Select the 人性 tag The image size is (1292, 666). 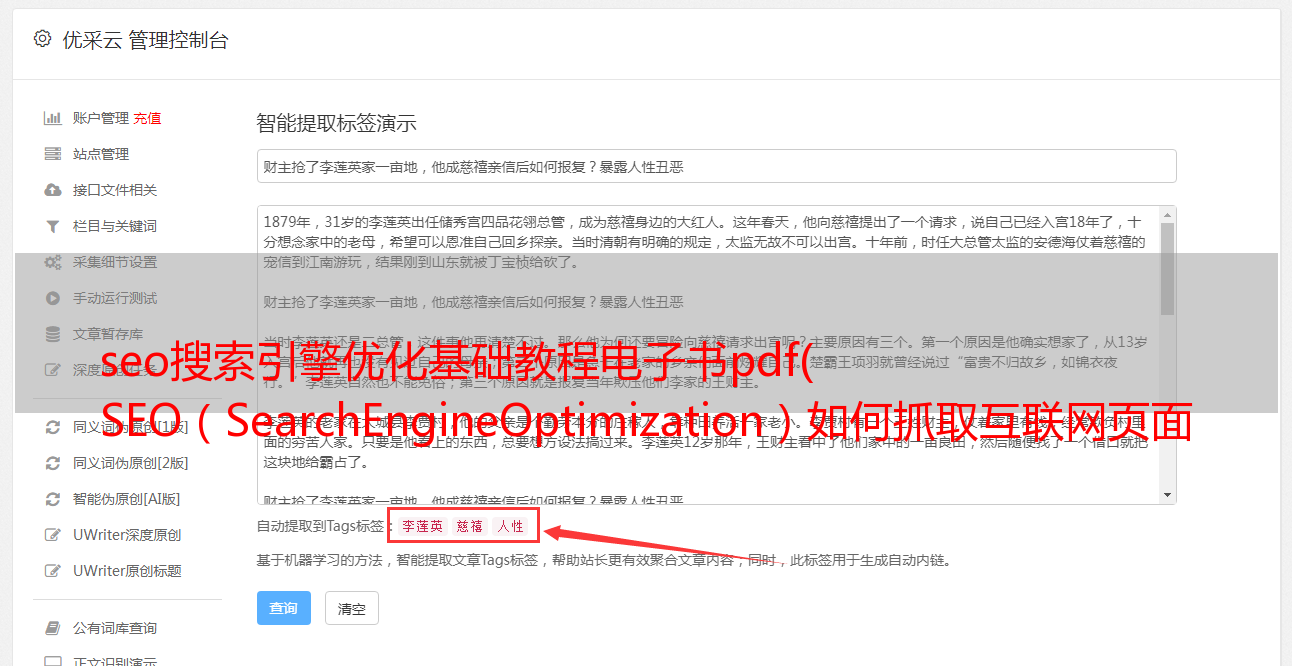tap(510, 526)
